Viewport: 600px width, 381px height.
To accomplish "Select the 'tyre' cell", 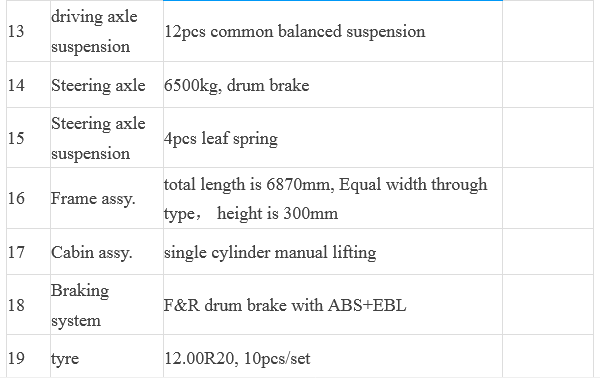I will click(x=107, y=357).
